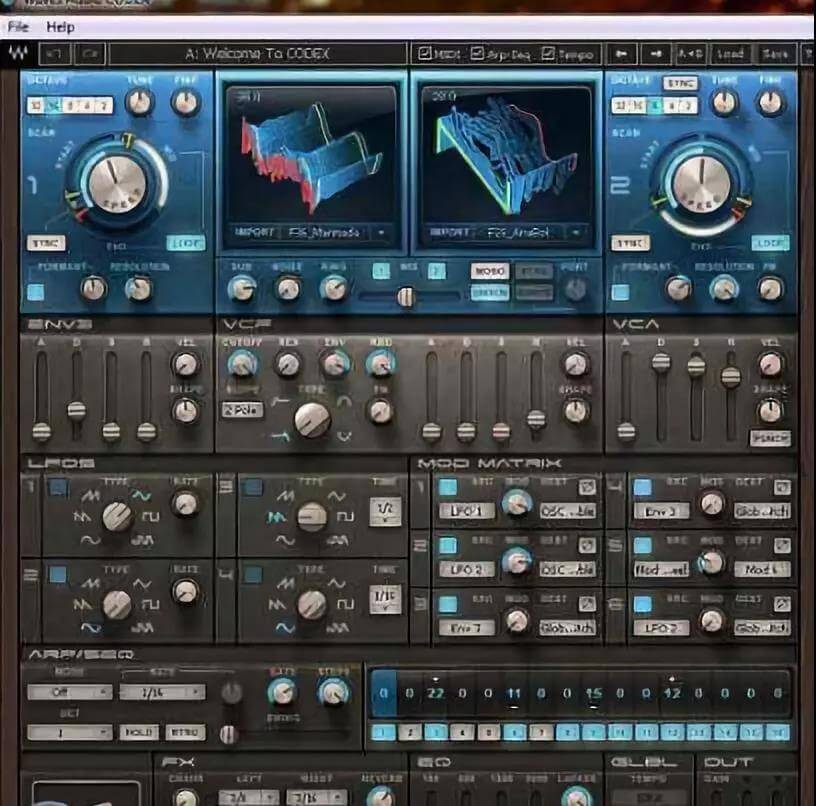Open the File menu
The image size is (816, 806).
point(18,27)
